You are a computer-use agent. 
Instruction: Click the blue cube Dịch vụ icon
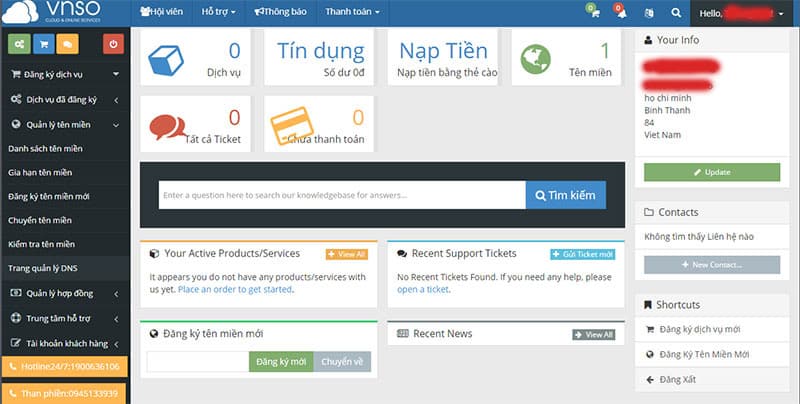point(166,60)
